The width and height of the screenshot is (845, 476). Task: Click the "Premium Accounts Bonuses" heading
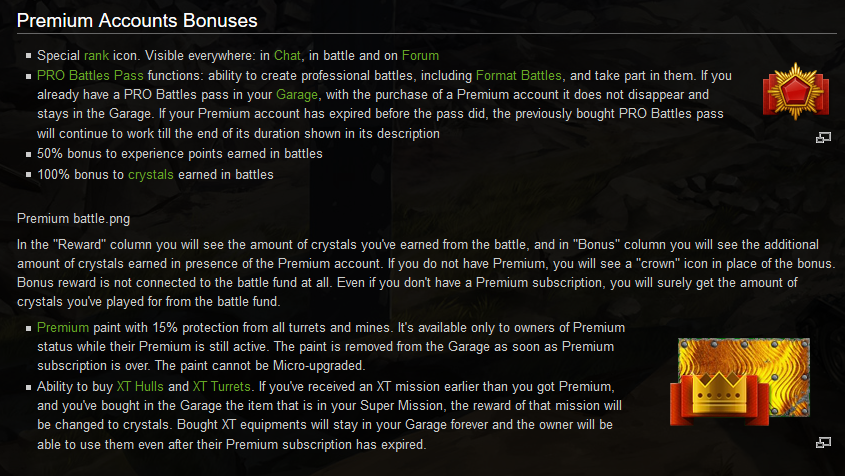[x=137, y=18]
